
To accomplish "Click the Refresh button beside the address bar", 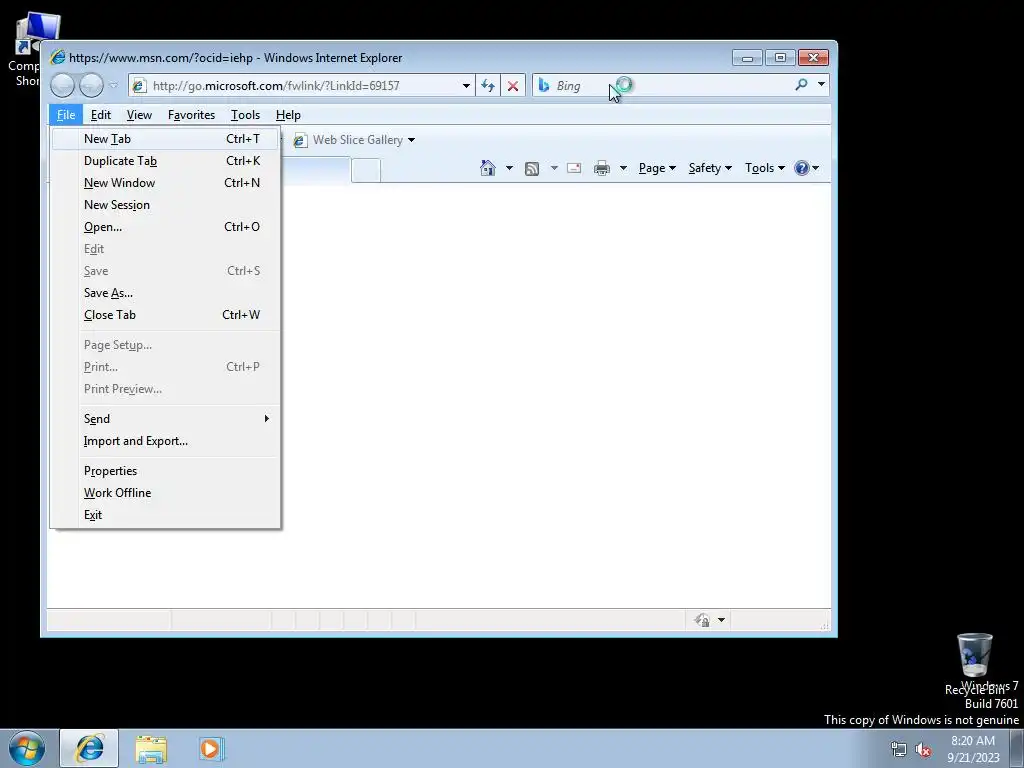I will click(488, 86).
